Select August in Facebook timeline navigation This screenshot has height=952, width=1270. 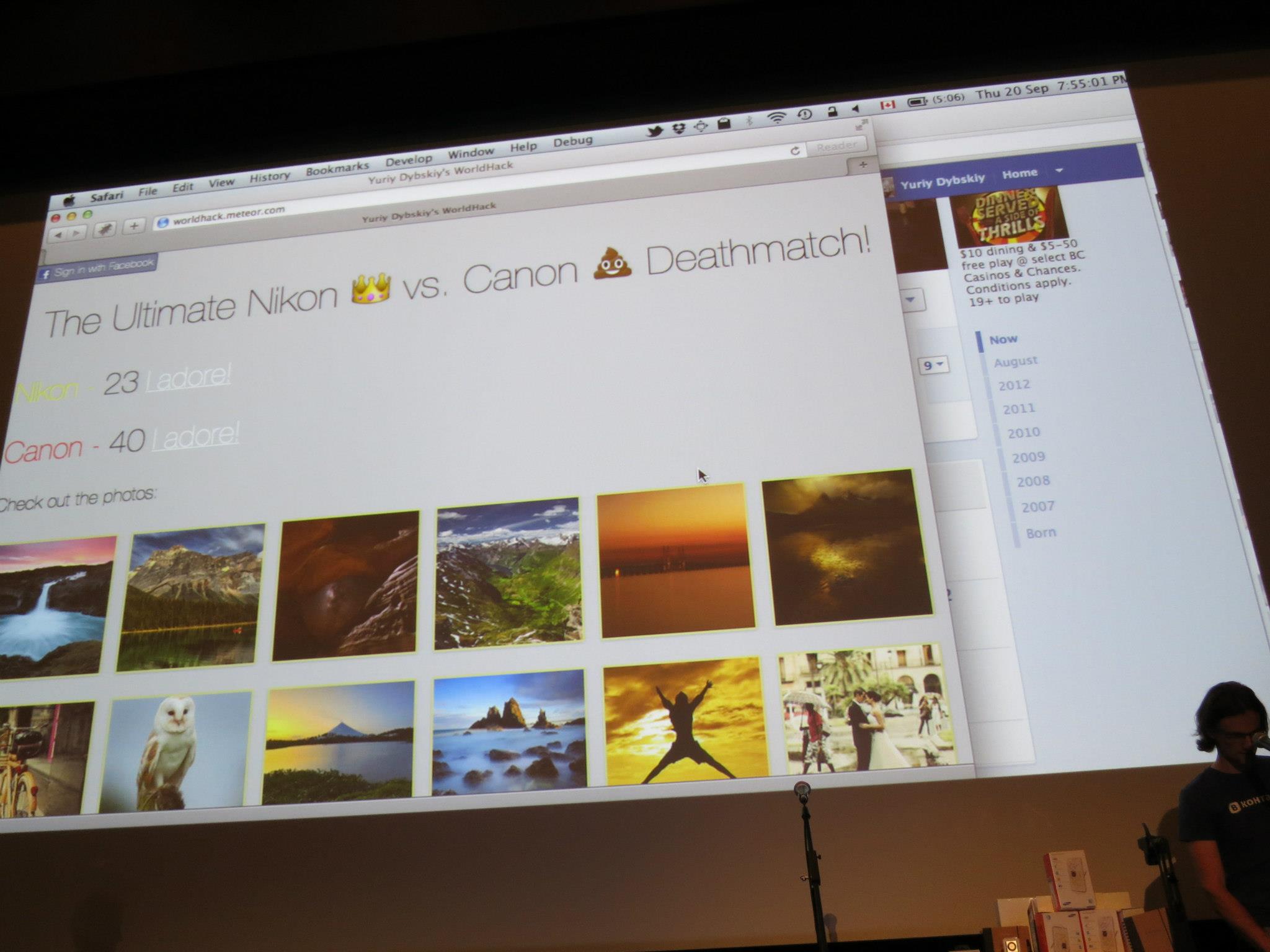click(1015, 361)
